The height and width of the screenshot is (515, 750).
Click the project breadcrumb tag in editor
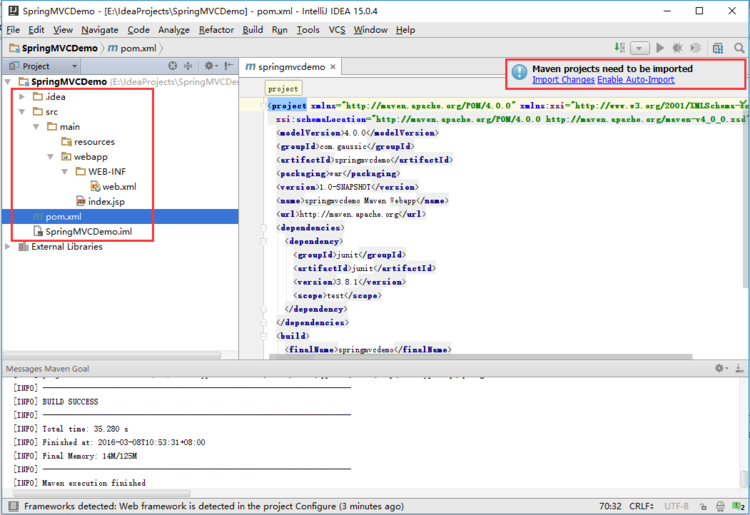283,89
